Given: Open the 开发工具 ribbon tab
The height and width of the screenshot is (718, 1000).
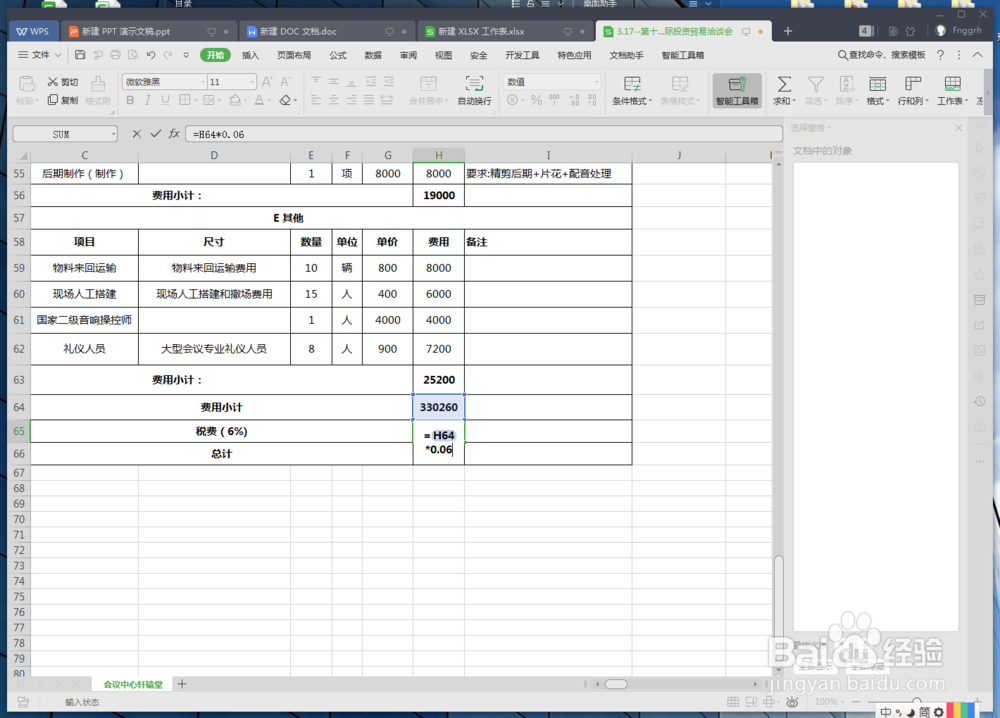Looking at the screenshot, I should tap(522, 55).
